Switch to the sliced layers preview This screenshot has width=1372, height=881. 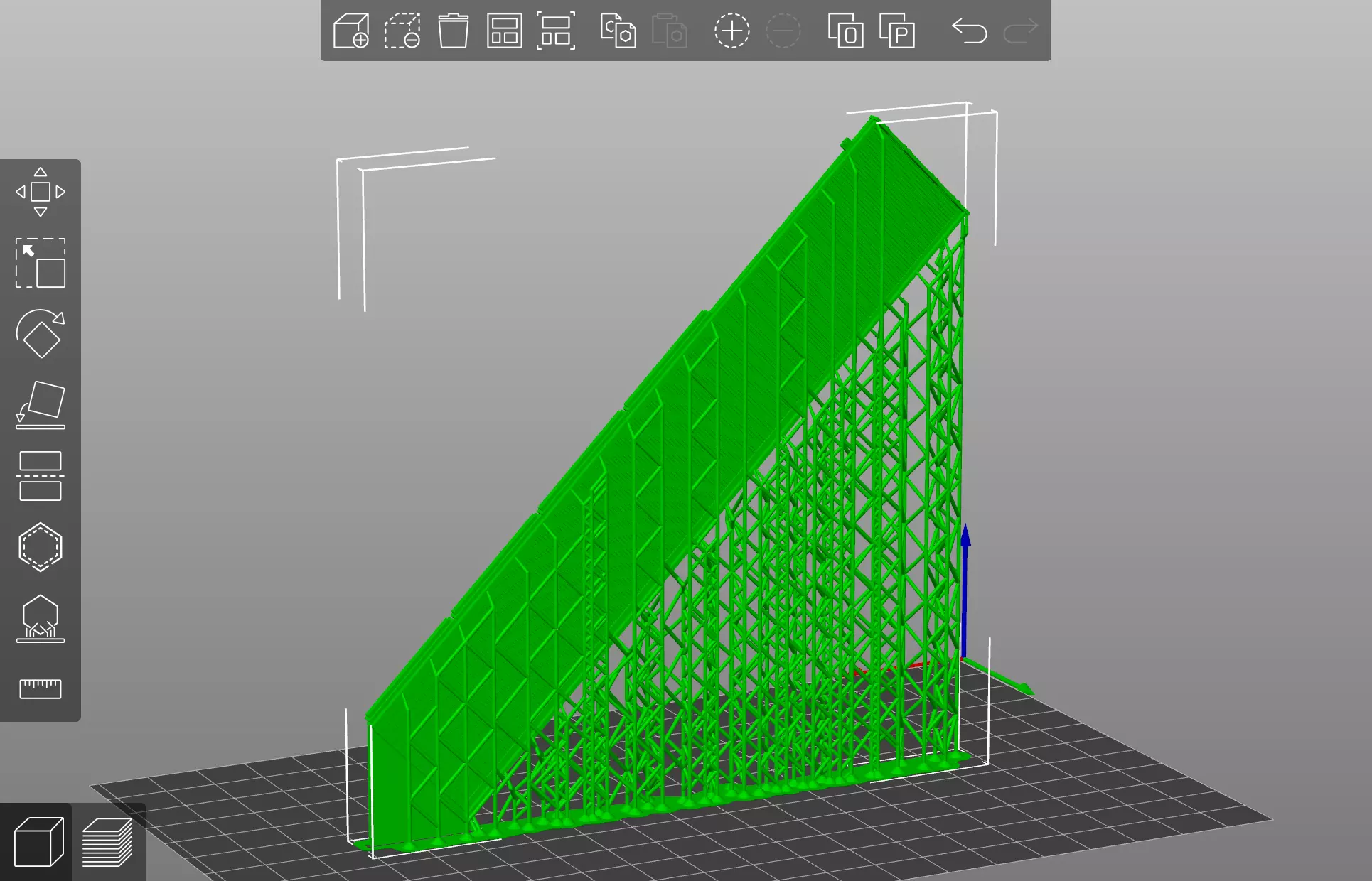[x=107, y=842]
